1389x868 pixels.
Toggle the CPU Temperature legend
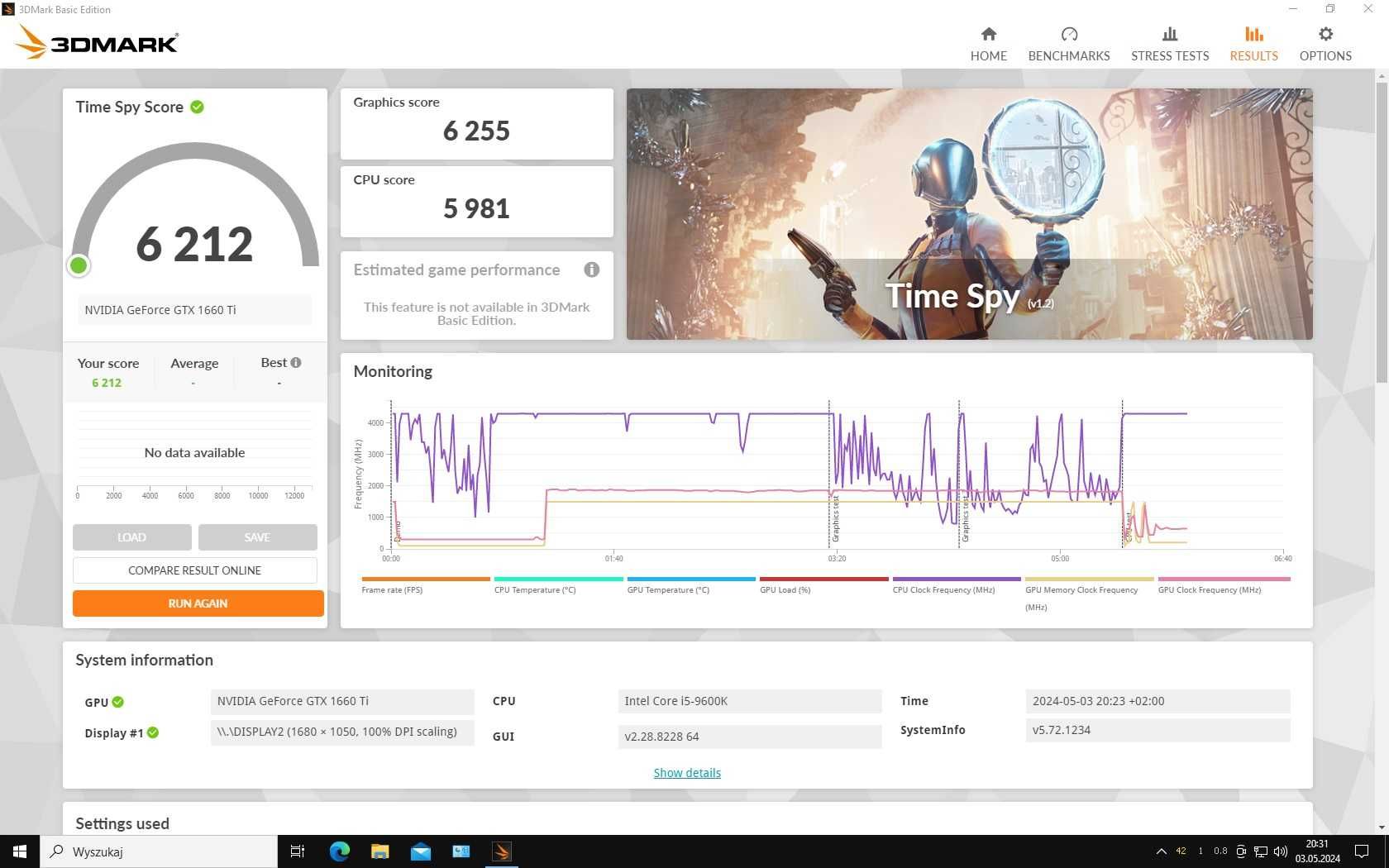pyautogui.click(x=558, y=585)
